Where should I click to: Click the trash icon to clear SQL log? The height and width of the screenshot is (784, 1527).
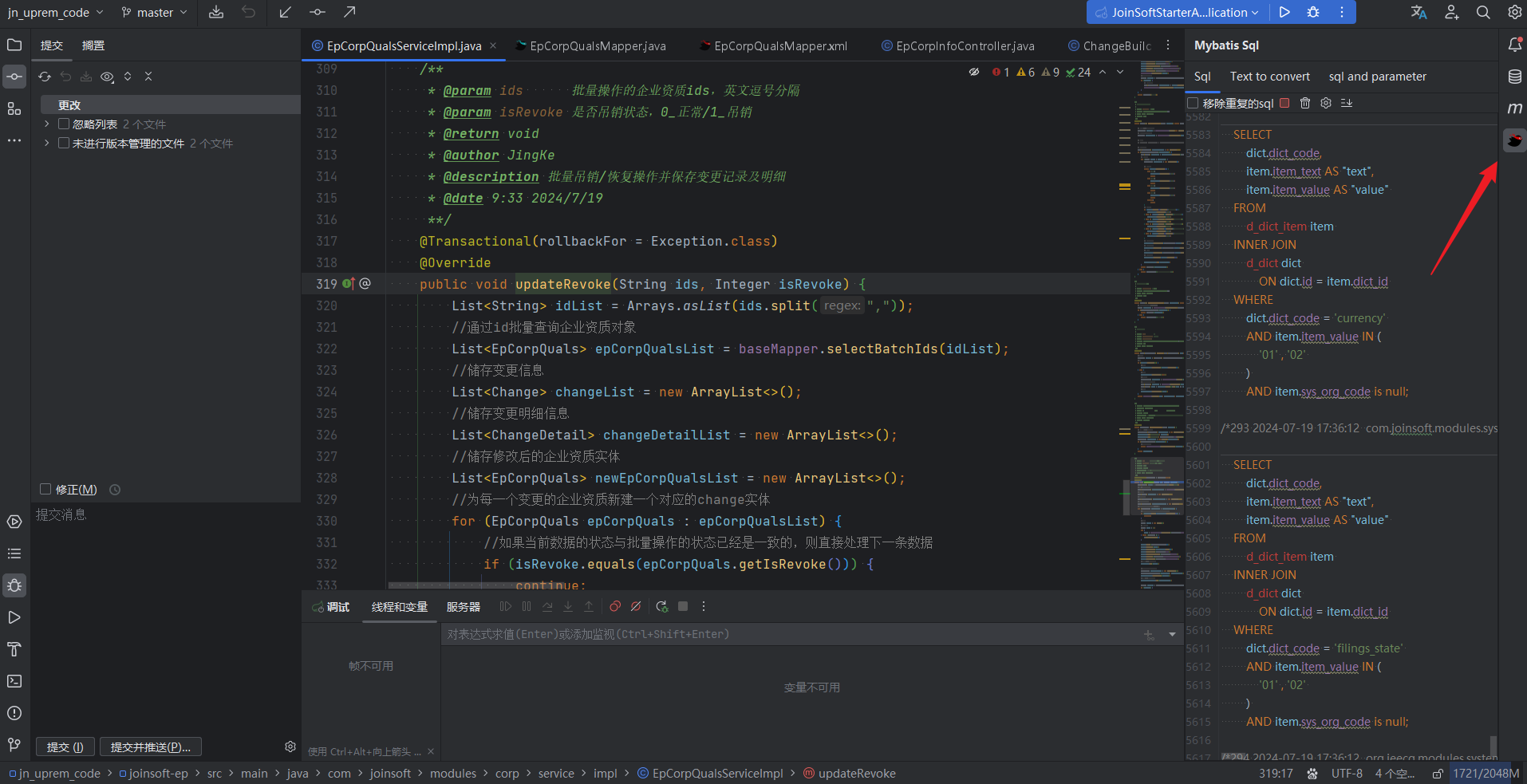click(1305, 103)
